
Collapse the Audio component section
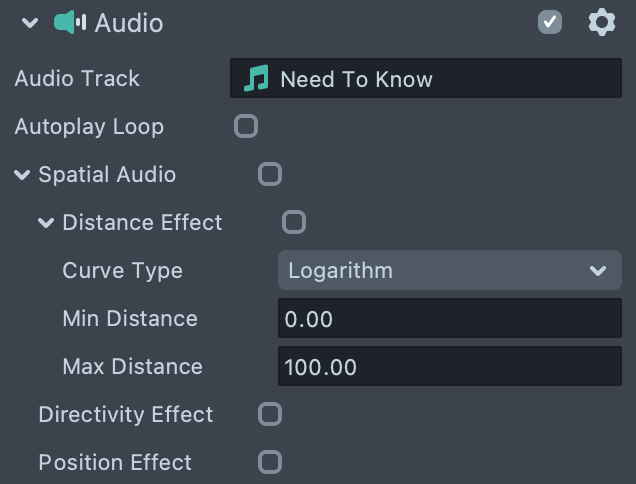[30, 23]
